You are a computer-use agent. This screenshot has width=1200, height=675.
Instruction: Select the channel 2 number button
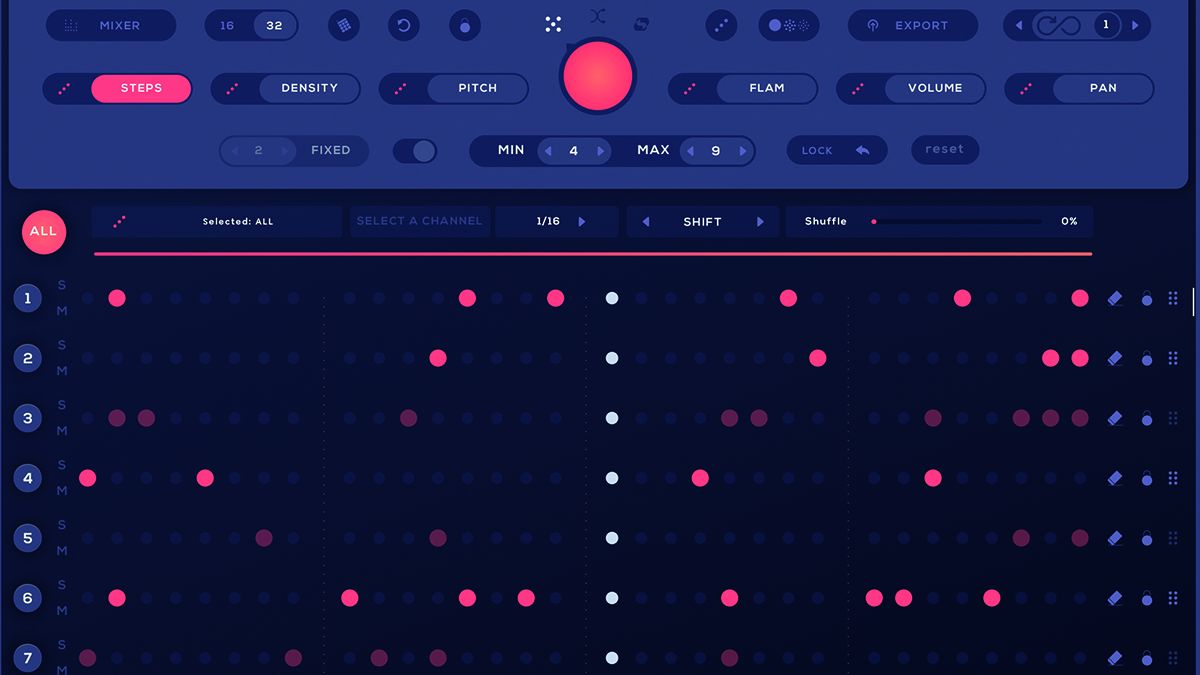(x=28, y=358)
